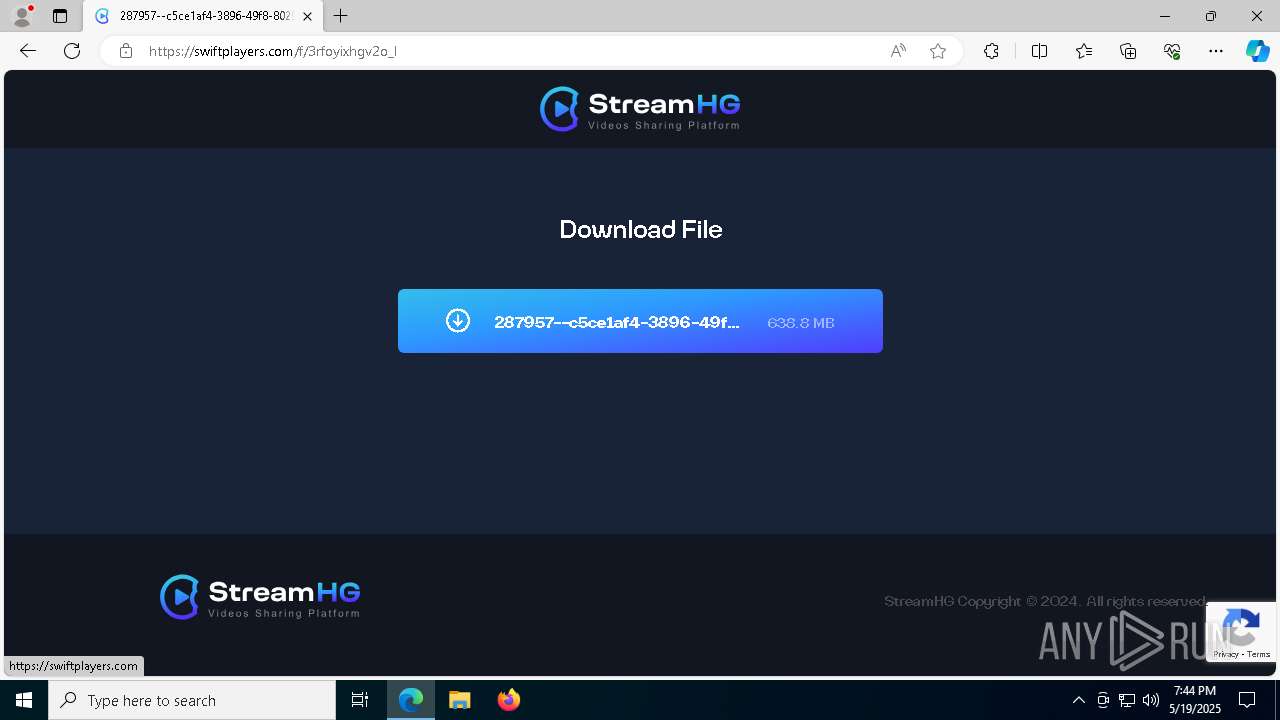Viewport: 1280px width, 720px height.
Task: Open File Explorer taskbar icon
Action: pyautogui.click(x=459, y=700)
